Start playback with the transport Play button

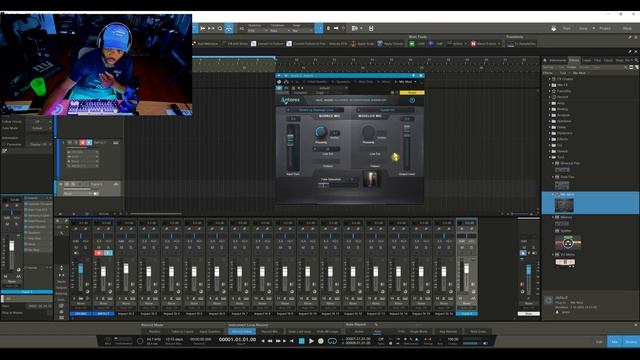coord(311,341)
